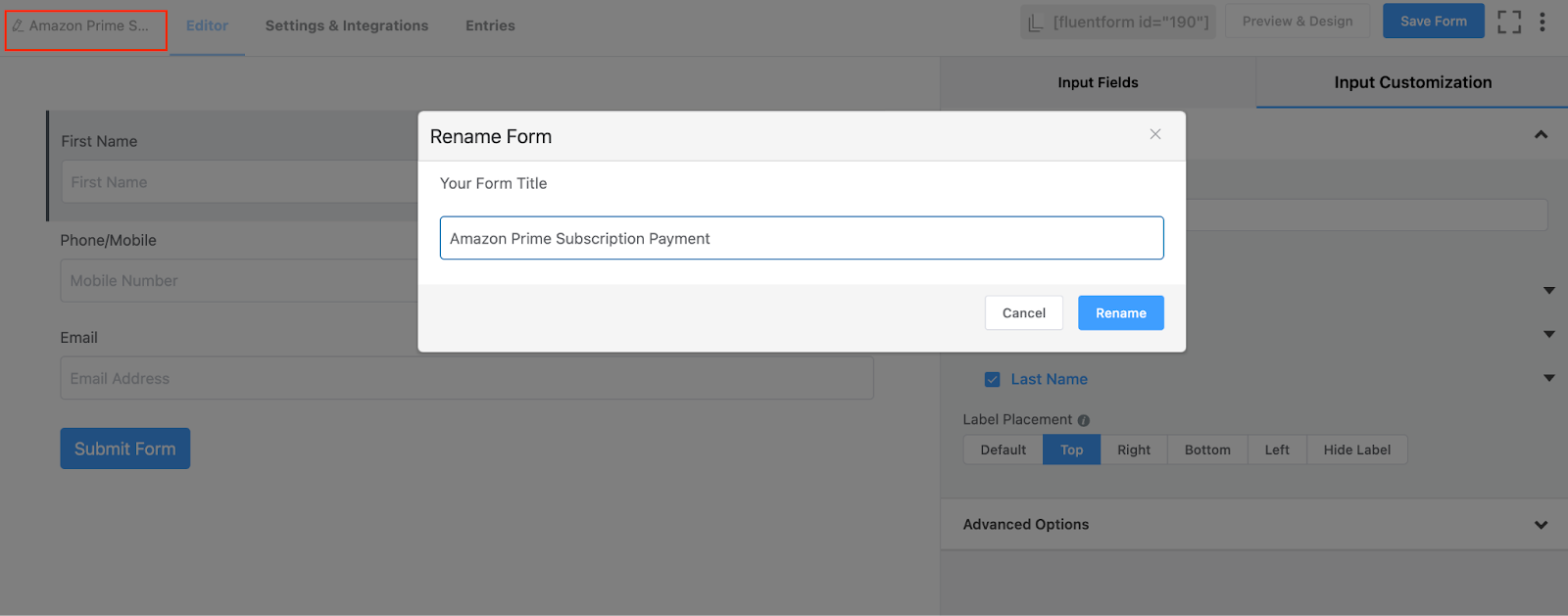The image size is (1568, 616).
Task: Toggle fullscreen editor mode
Action: 1509,22
